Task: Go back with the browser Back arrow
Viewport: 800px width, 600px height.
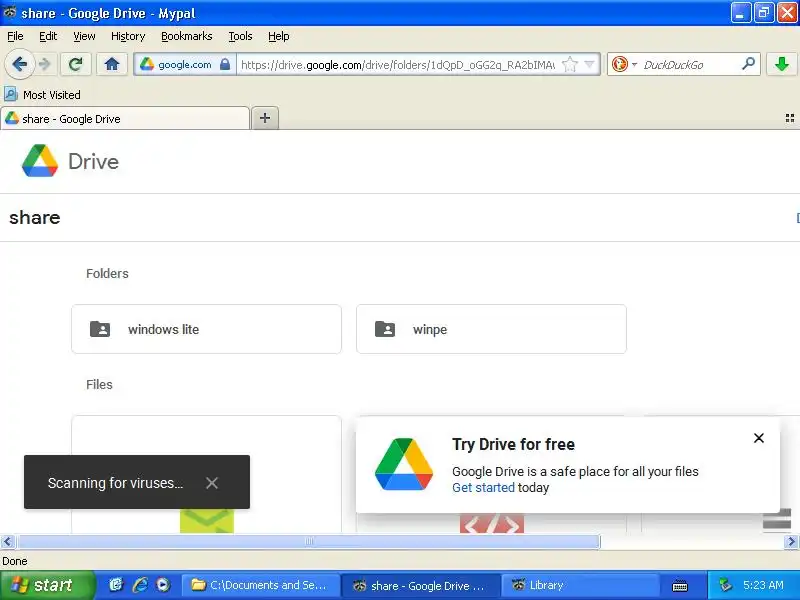Action: 20,64
